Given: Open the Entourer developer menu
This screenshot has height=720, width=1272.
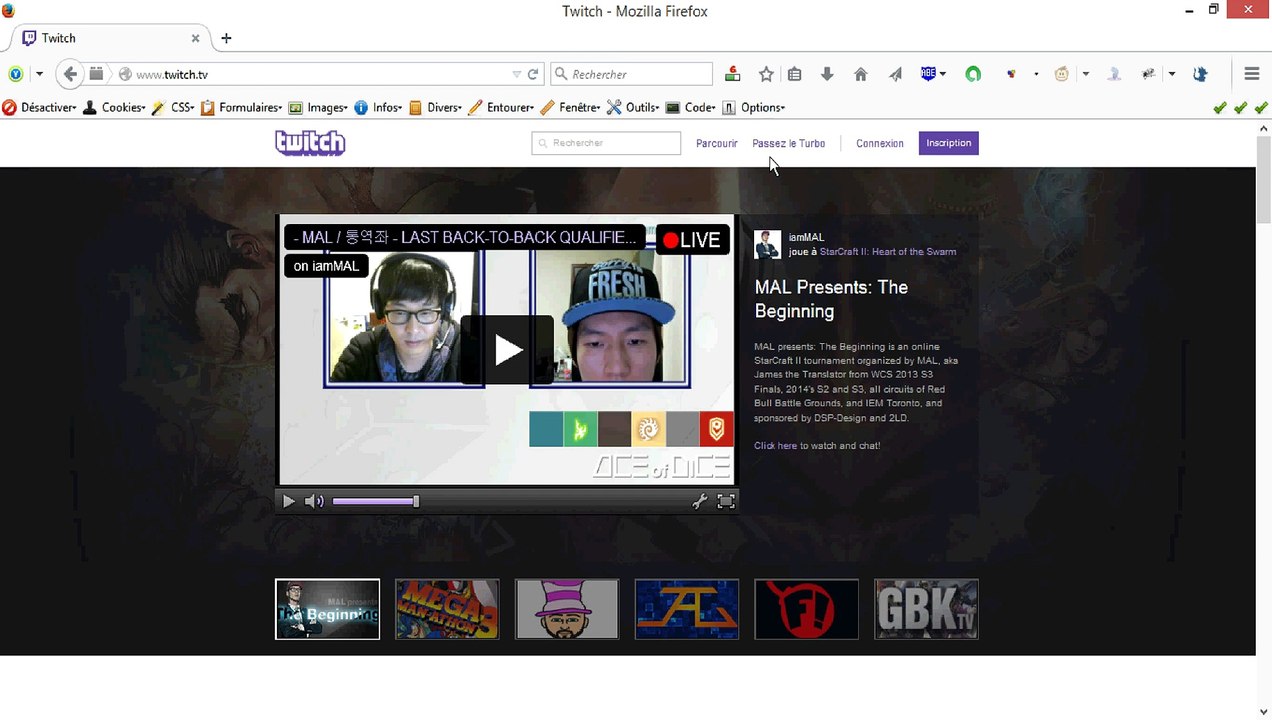Looking at the screenshot, I should pyautogui.click(x=502, y=107).
